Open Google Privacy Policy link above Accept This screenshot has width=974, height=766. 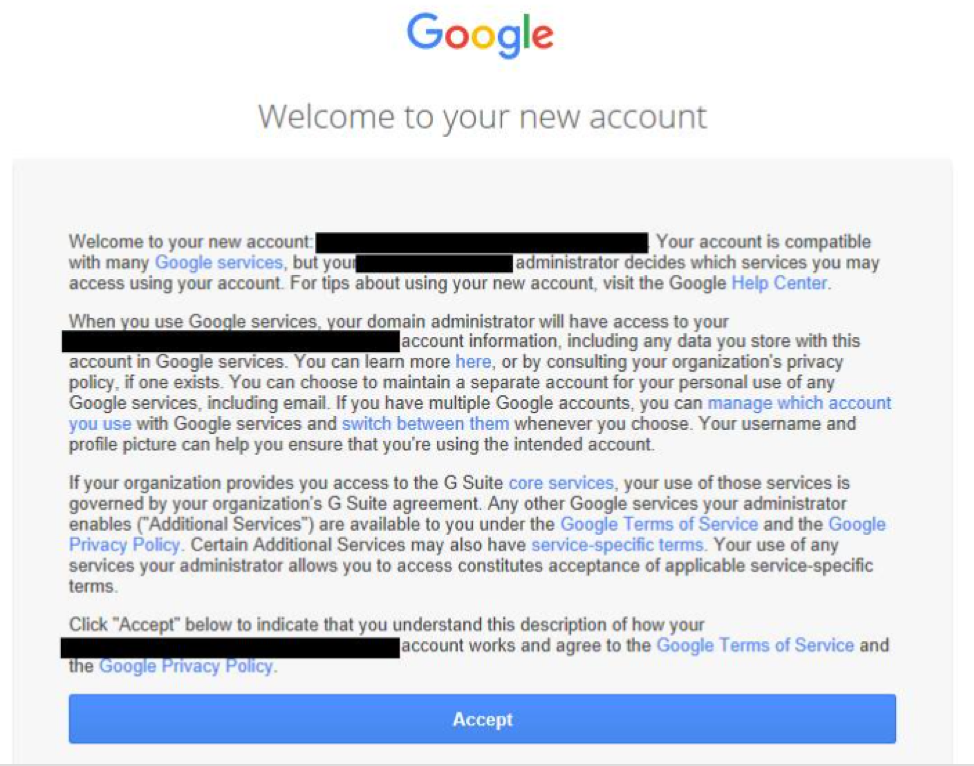(x=186, y=666)
